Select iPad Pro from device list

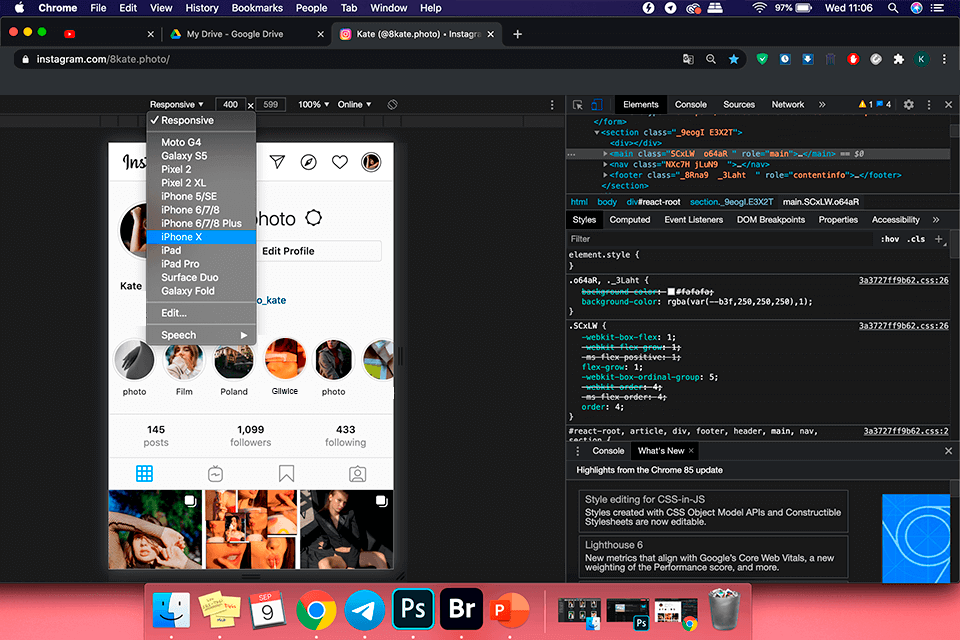(x=180, y=264)
